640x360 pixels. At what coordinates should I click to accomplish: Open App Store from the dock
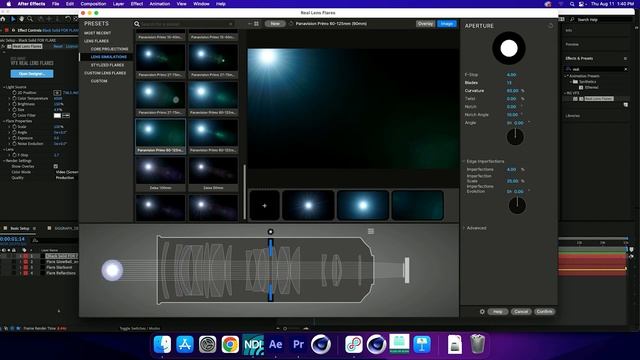pos(185,344)
